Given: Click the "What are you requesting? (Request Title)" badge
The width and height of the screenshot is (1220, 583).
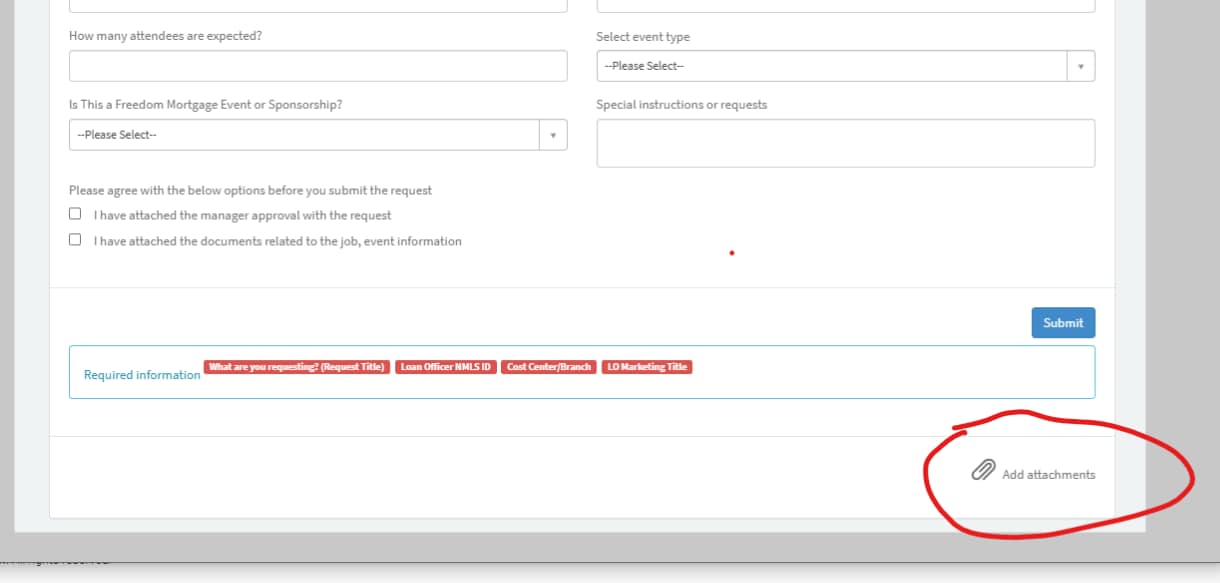Looking at the screenshot, I should pos(296,366).
